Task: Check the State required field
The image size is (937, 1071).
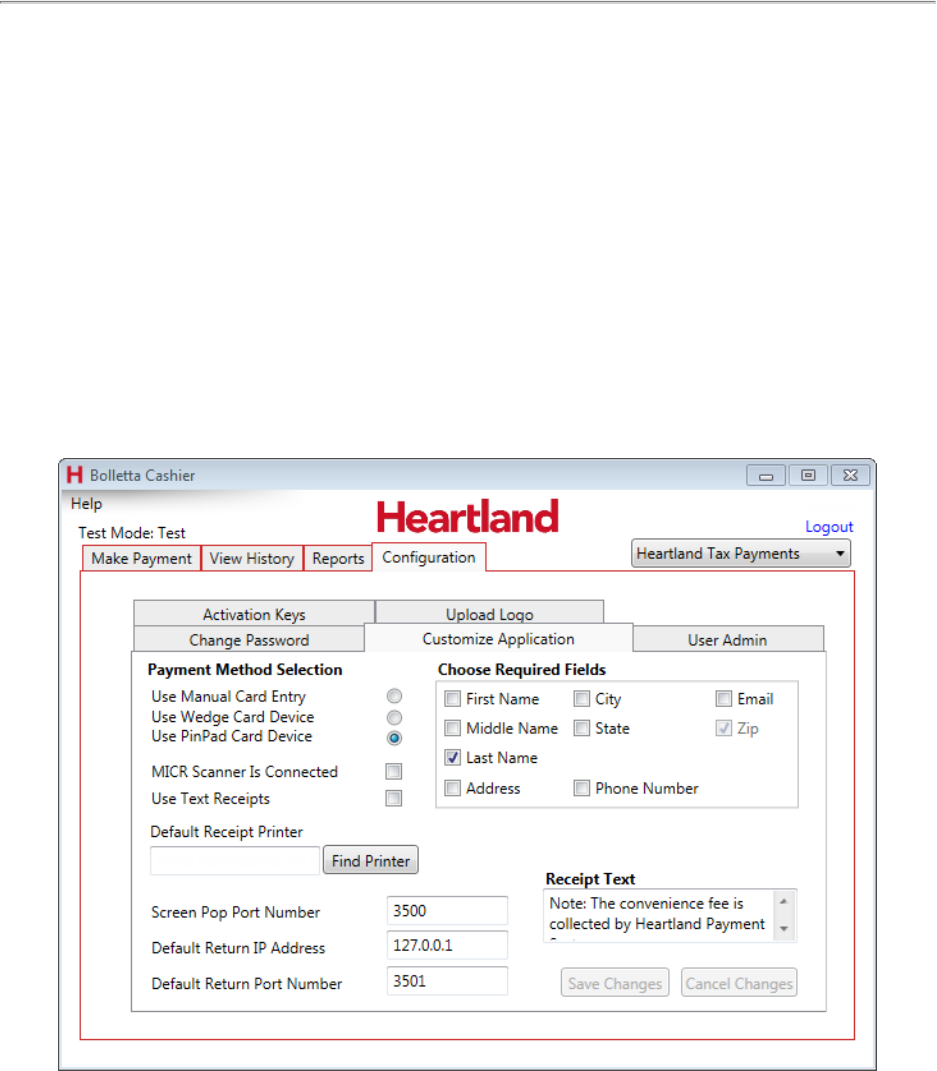Action: (581, 728)
